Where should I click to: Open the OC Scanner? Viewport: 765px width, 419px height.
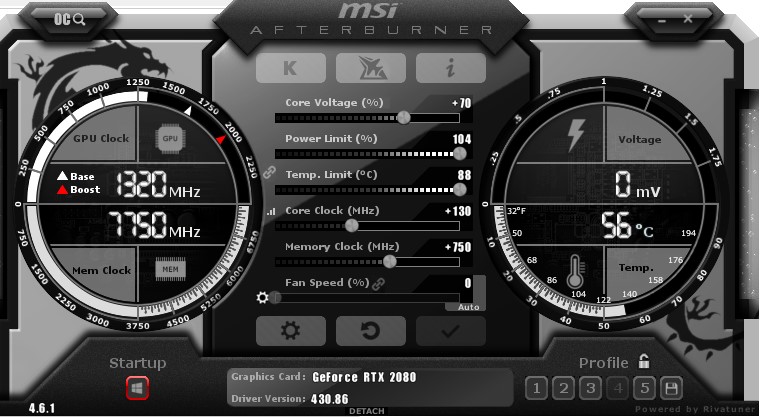tap(69, 20)
